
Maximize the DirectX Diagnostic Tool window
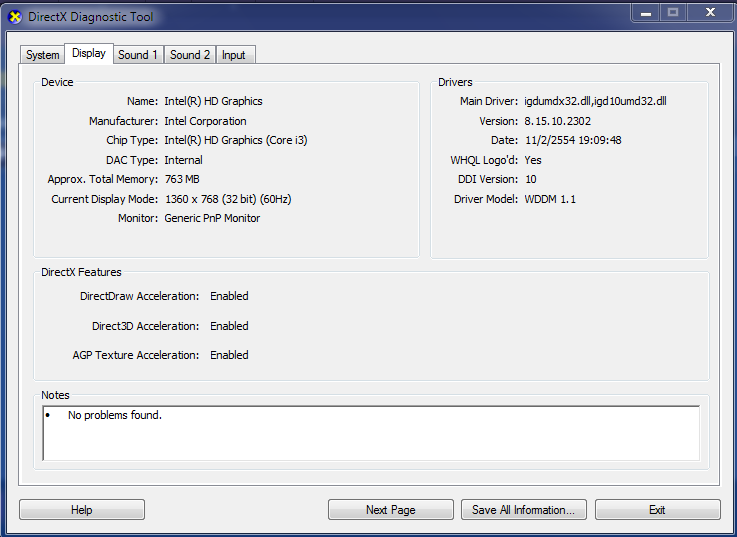(673, 13)
